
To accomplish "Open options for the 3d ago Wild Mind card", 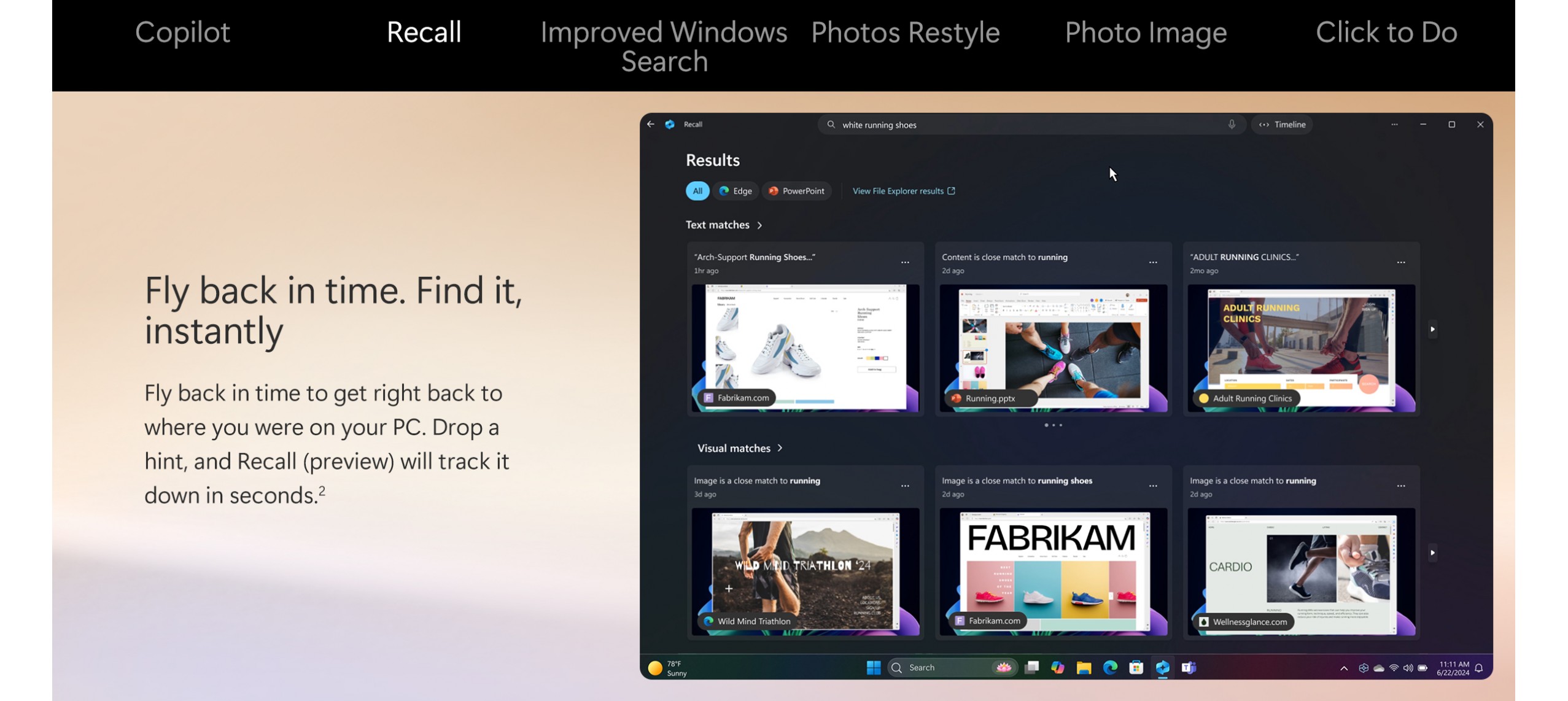I will click(x=905, y=486).
